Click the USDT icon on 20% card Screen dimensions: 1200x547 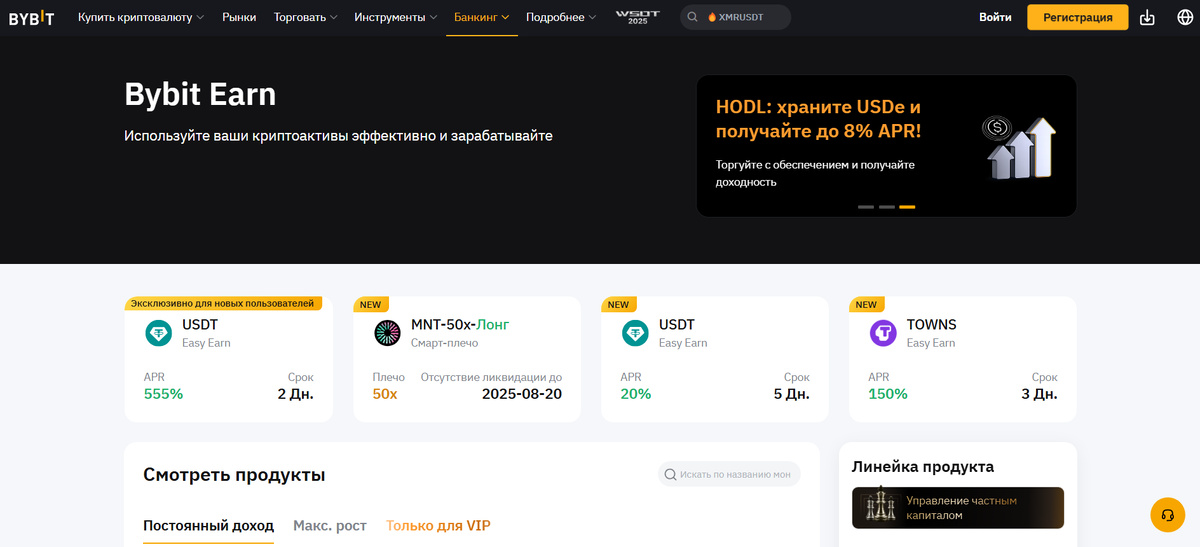(x=635, y=333)
